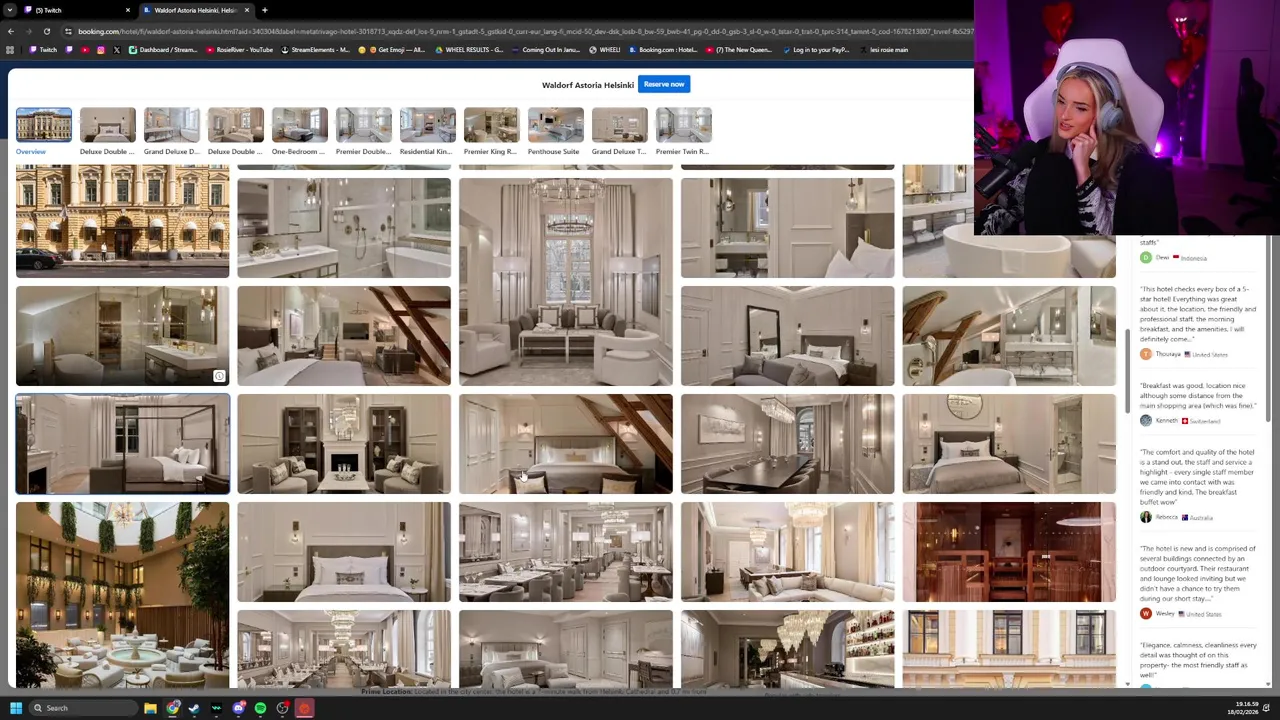The height and width of the screenshot is (720, 1280).
Task: Click the address bar URL field
Action: click(x=520, y=31)
